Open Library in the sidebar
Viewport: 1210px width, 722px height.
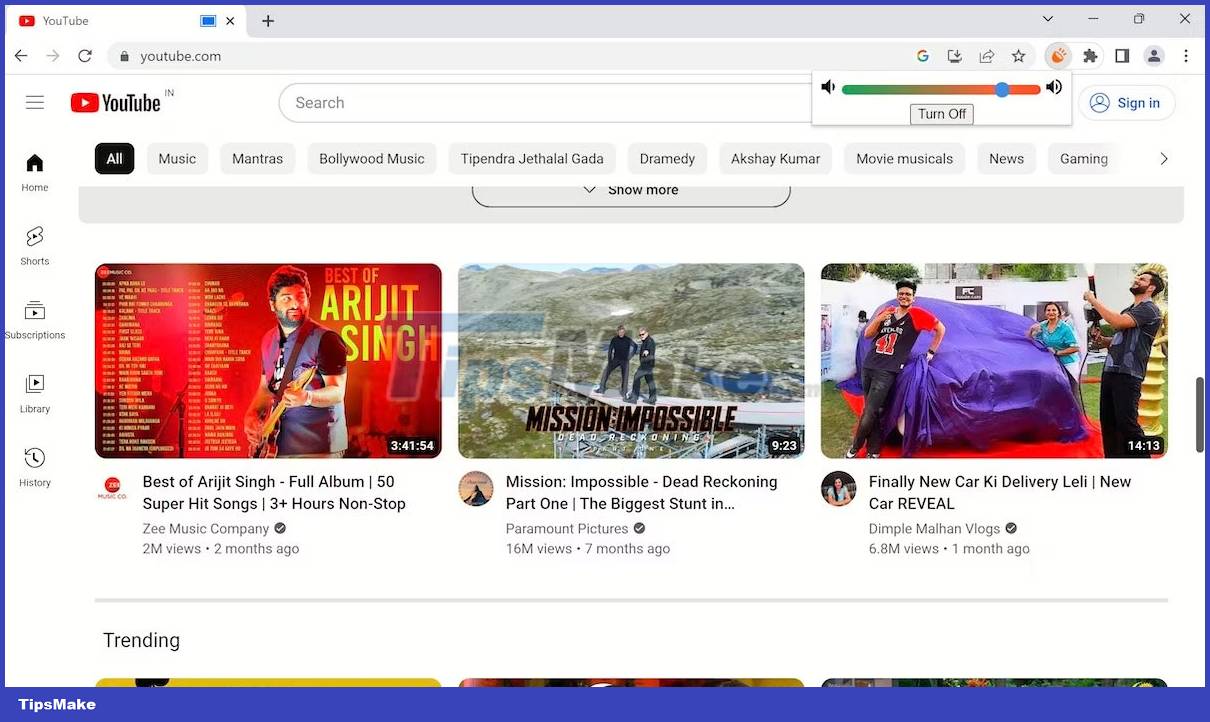coord(35,393)
